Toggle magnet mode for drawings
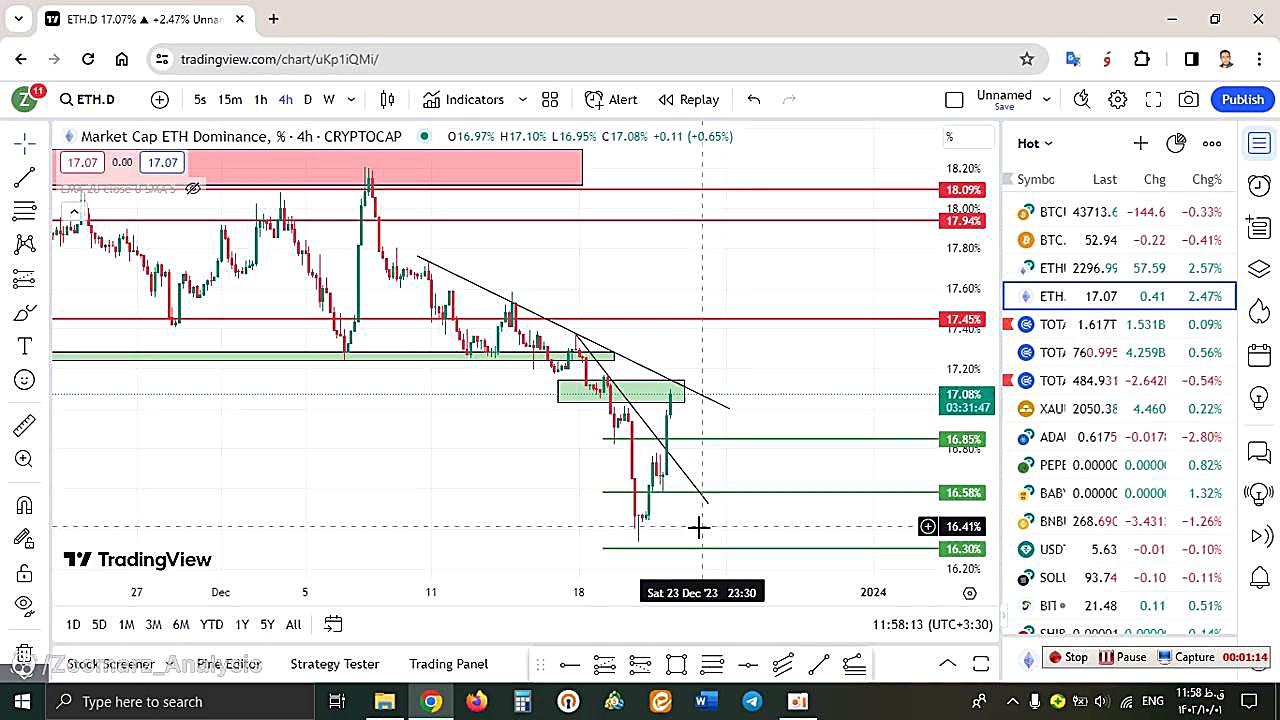This screenshot has height=720, width=1280. coord(25,505)
